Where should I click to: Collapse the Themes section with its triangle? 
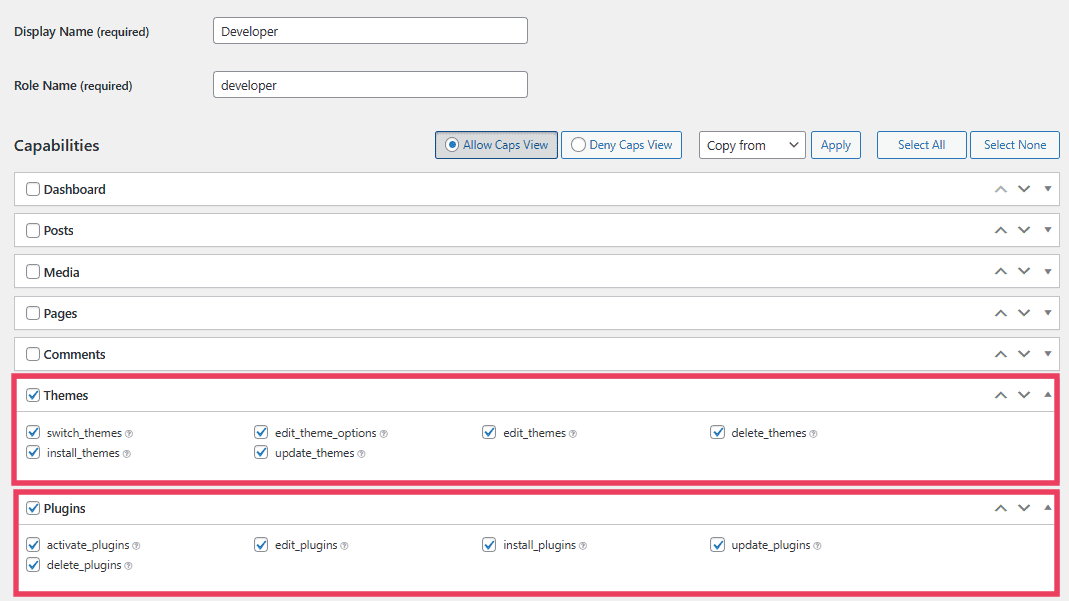[x=1047, y=394]
